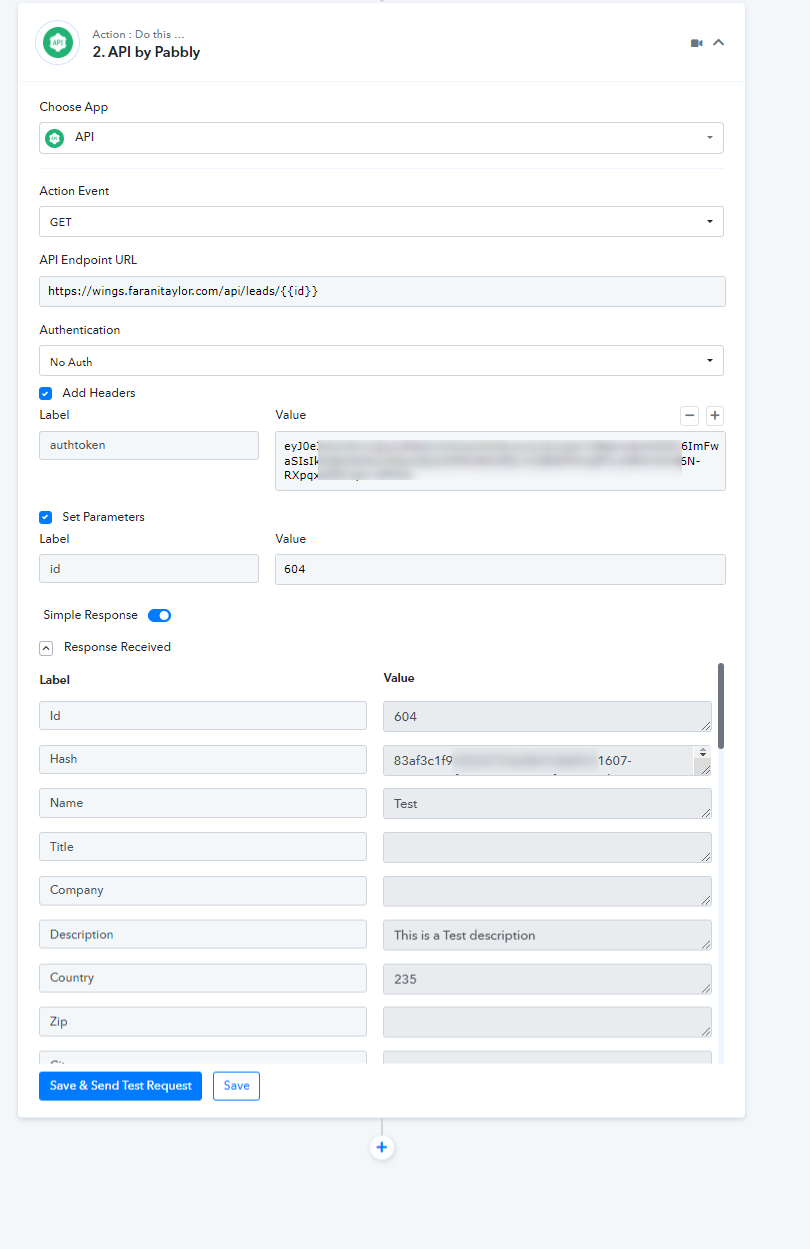Click the green API icon in Choose App
The image size is (810, 1249).
[x=55, y=138]
